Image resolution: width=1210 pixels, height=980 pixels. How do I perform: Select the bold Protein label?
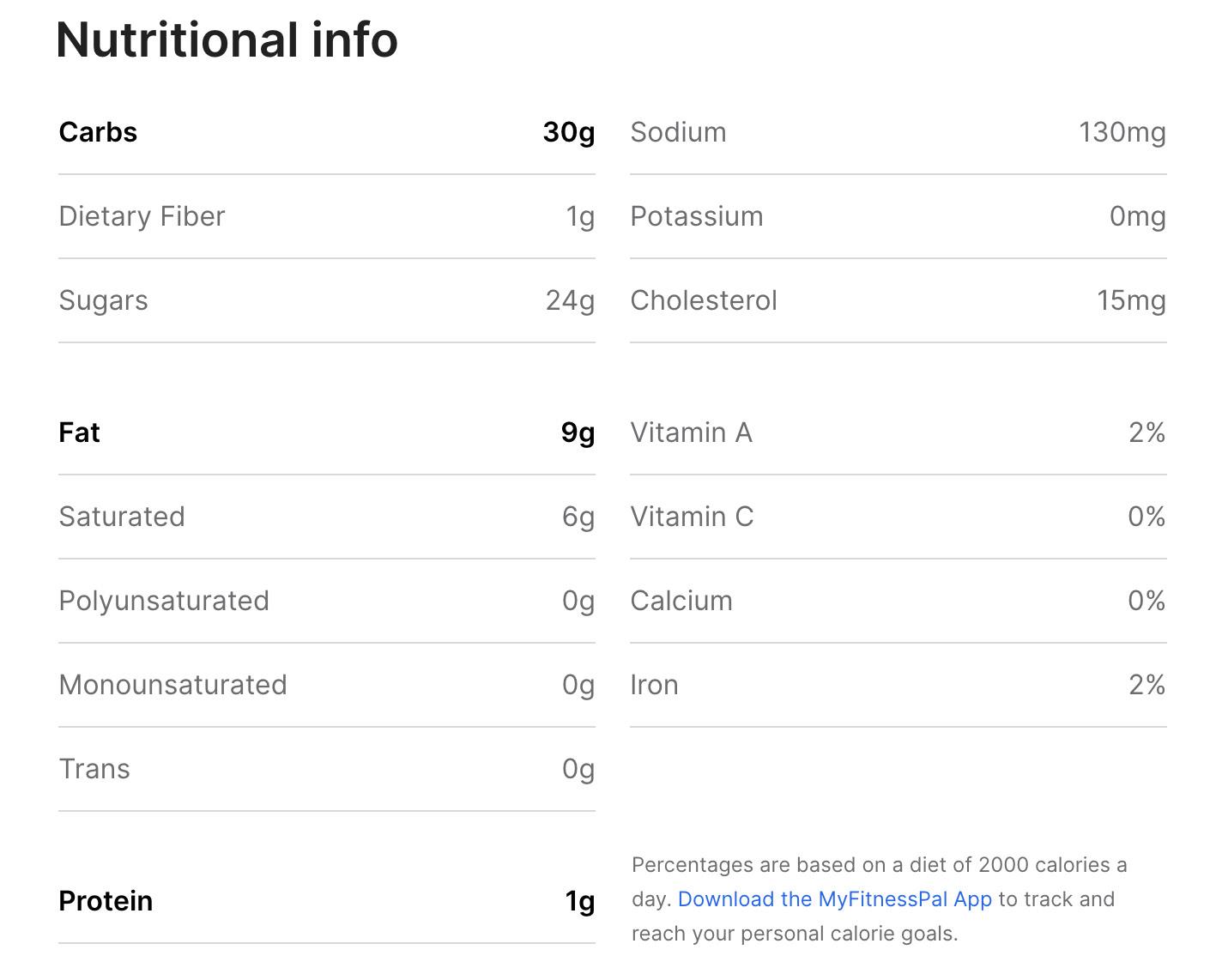tap(106, 901)
